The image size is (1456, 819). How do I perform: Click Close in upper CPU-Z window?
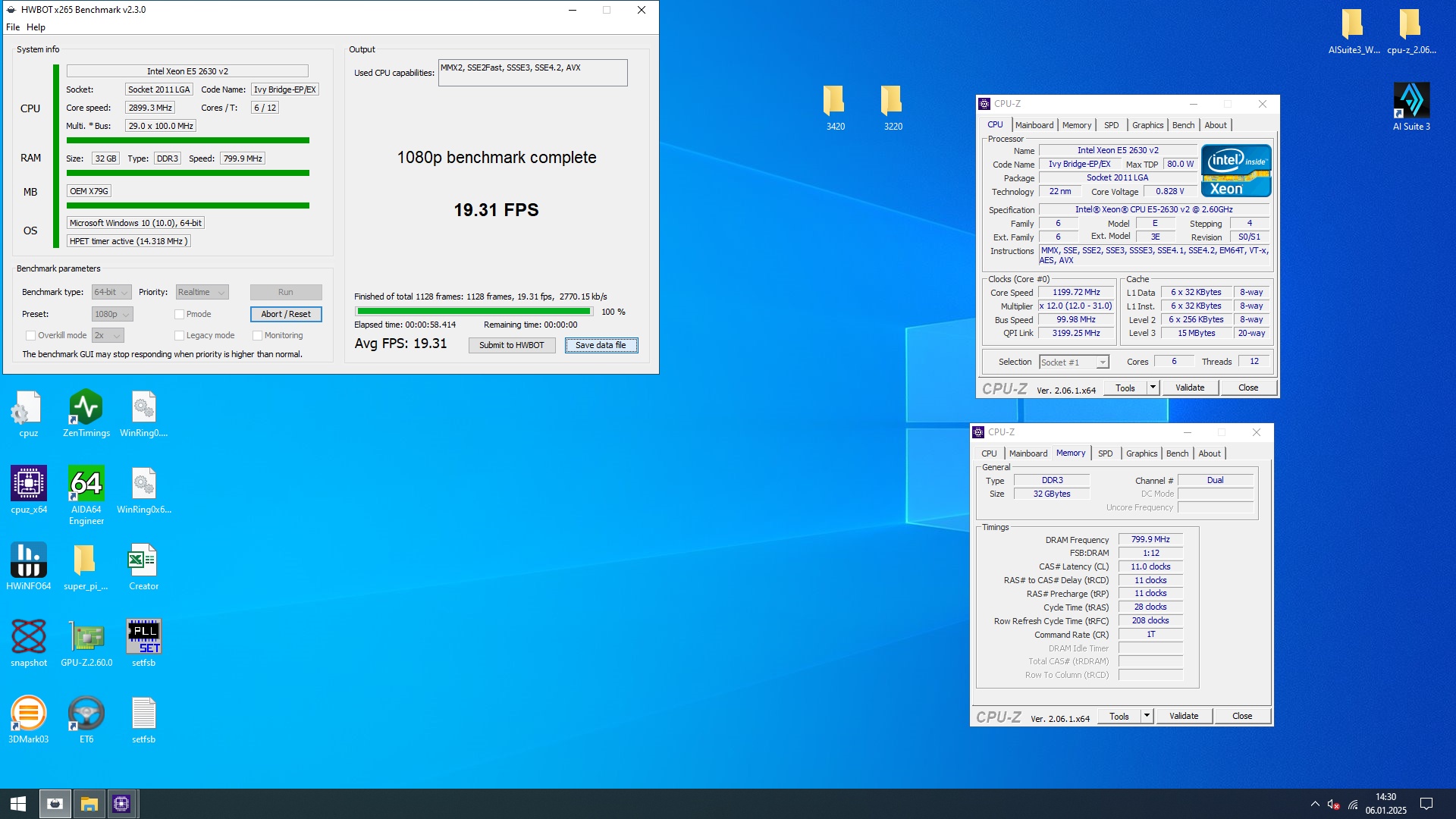coord(1248,388)
